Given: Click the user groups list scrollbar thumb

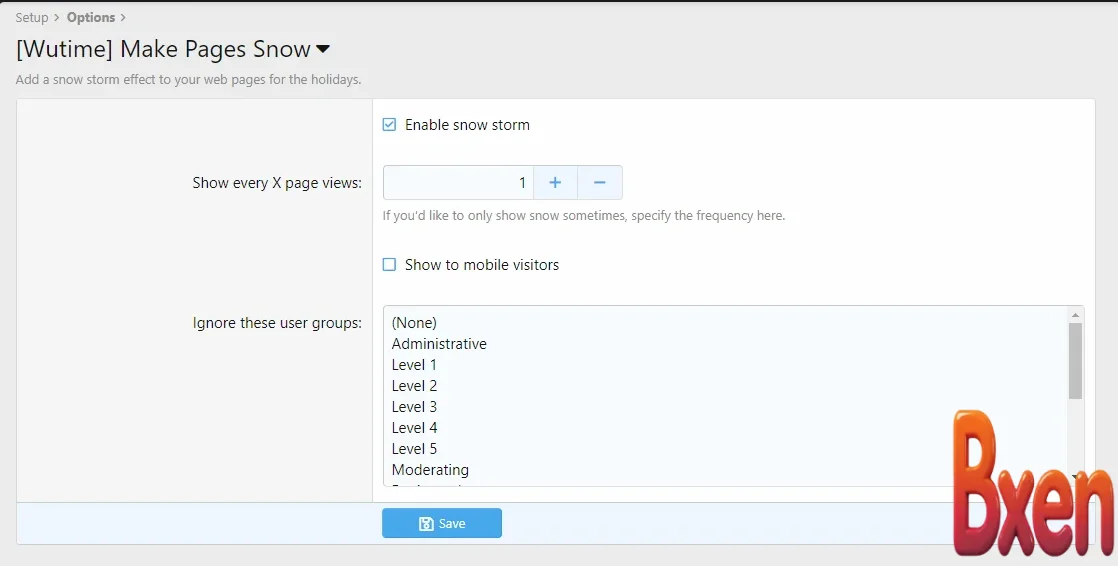Looking at the screenshot, I should pyautogui.click(x=1075, y=360).
